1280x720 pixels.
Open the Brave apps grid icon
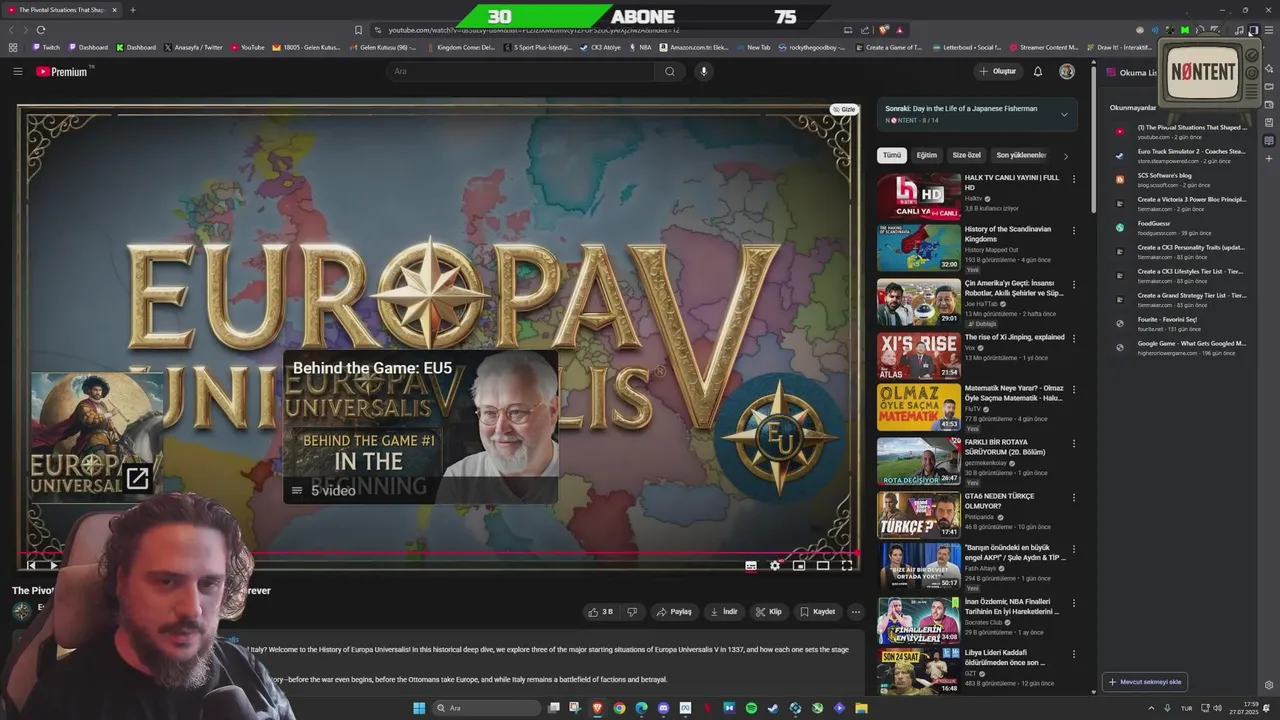click(x=13, y=47)
